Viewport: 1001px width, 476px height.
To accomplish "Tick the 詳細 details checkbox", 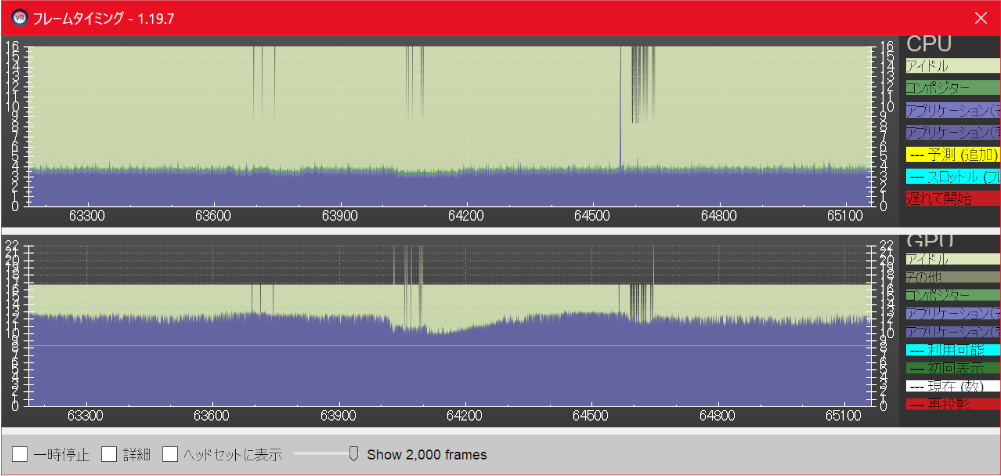I will point(109,454).
